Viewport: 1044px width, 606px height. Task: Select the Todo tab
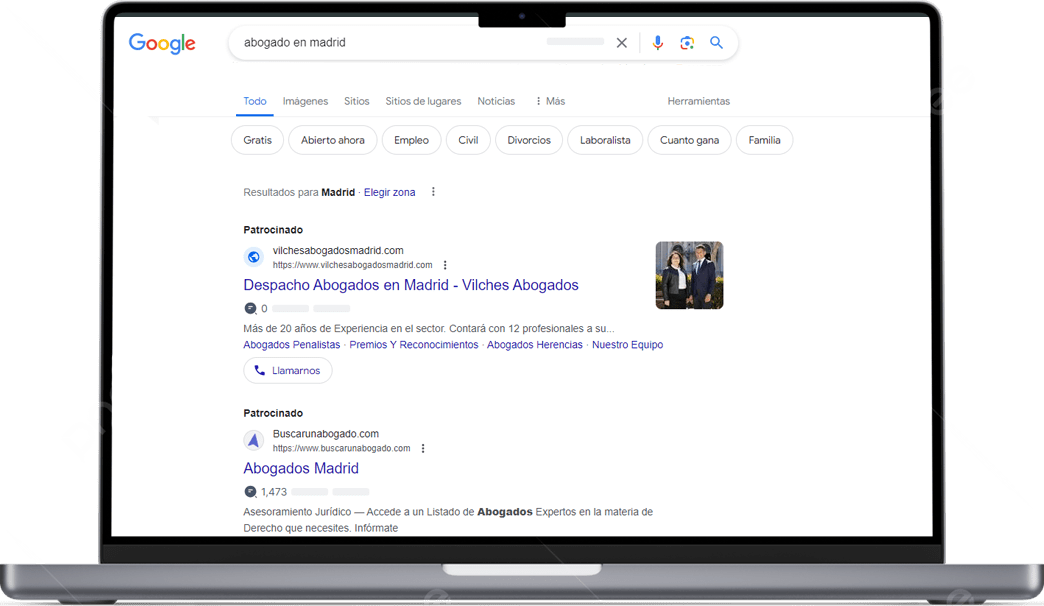[254, 101]
